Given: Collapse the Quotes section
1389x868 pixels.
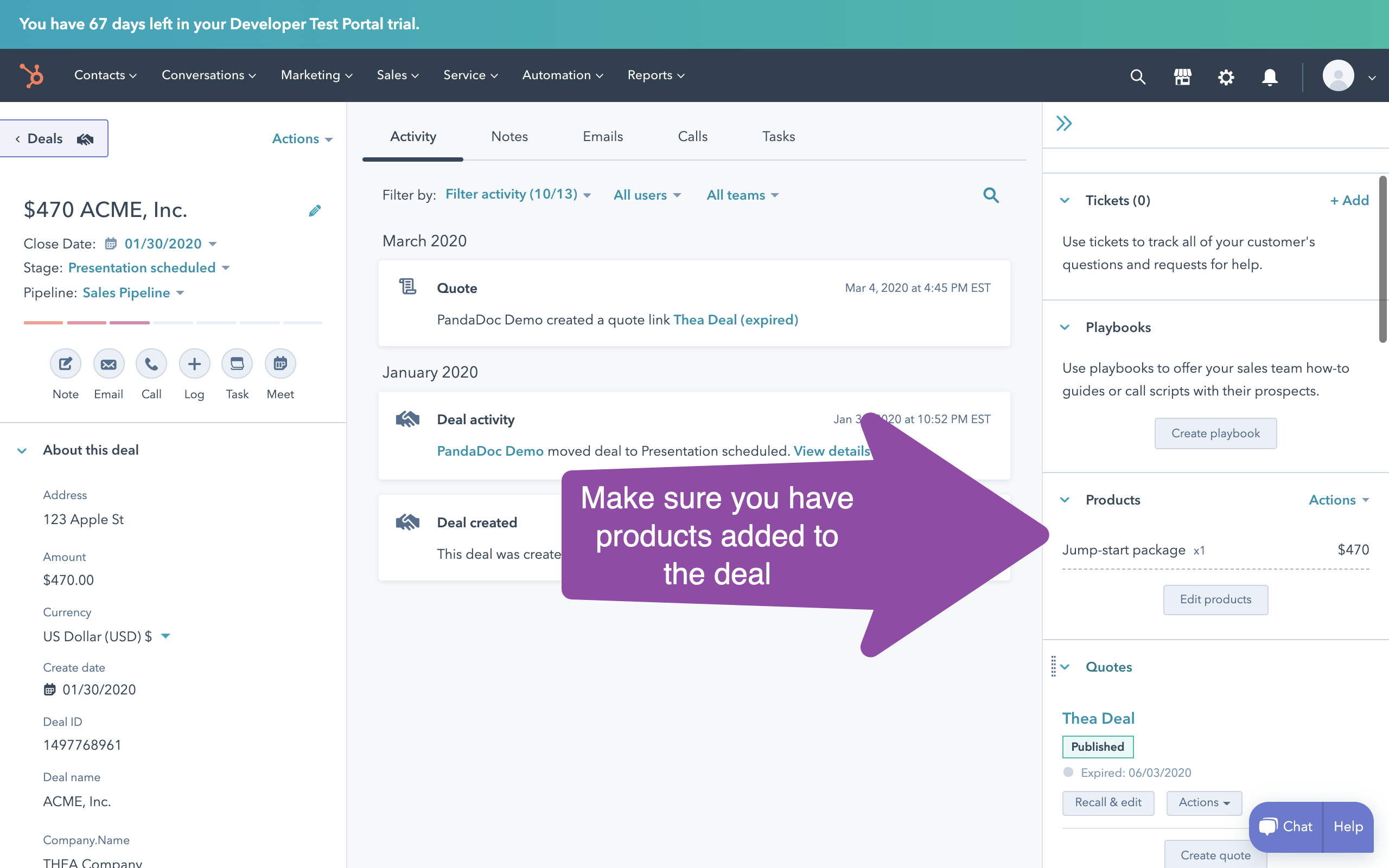Looking at the screenshot, I should (x=1065, y=667).
